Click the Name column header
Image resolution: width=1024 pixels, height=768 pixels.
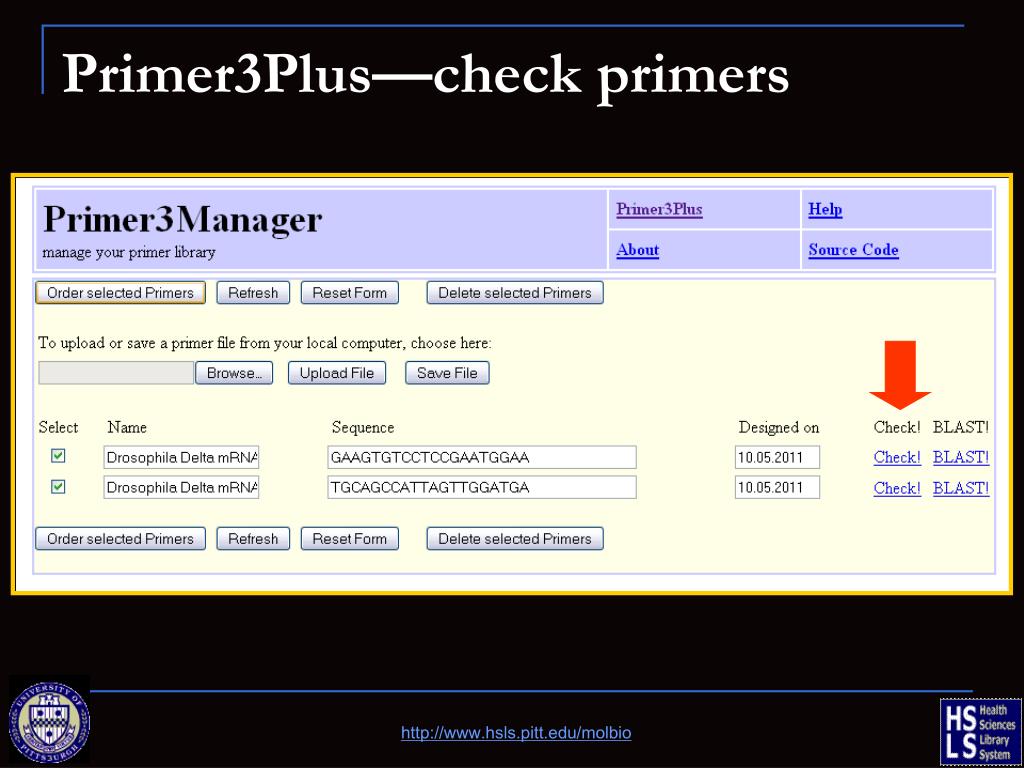(127, 428)
